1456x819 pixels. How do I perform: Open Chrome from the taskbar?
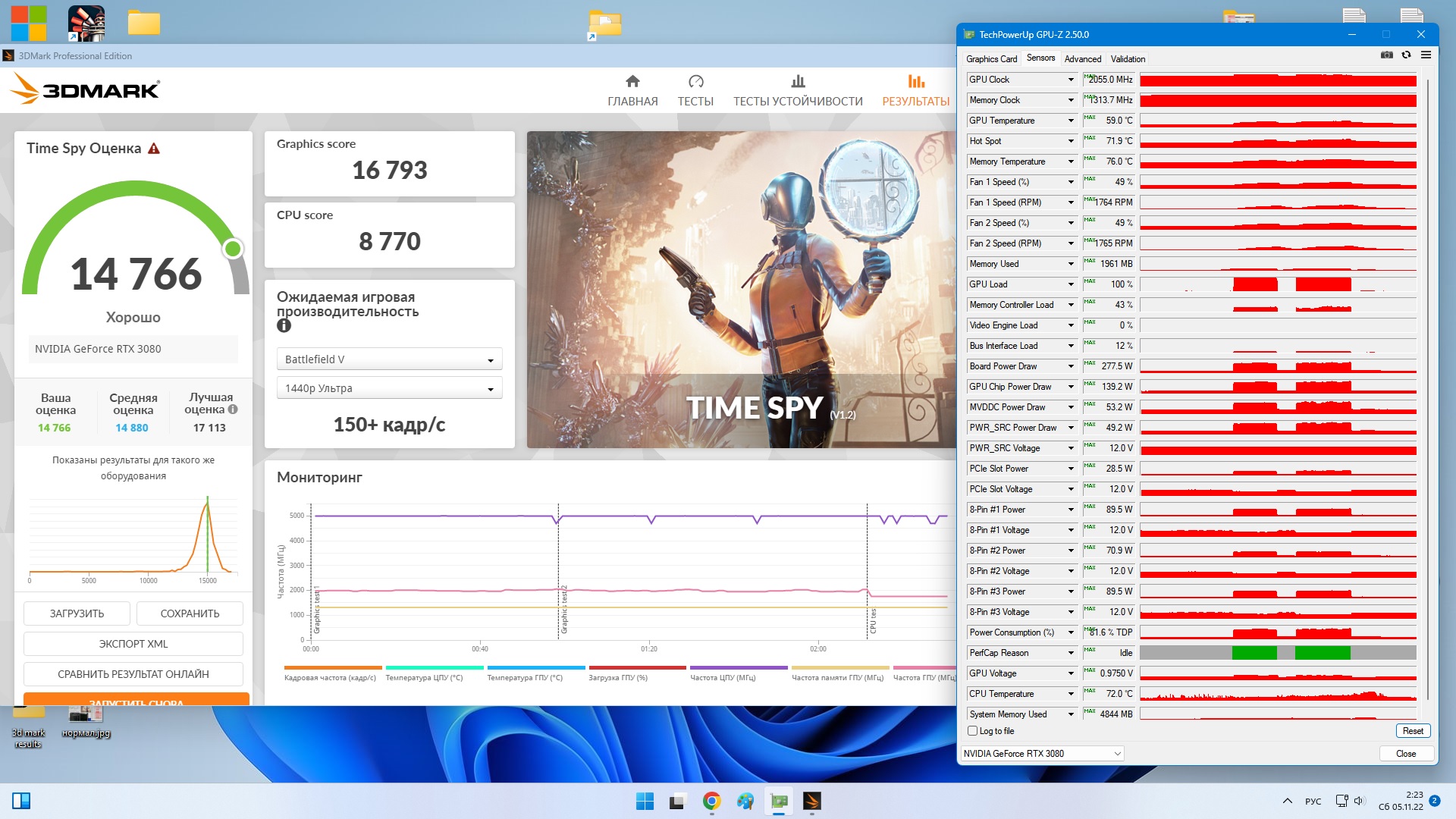tap(711, 801)
